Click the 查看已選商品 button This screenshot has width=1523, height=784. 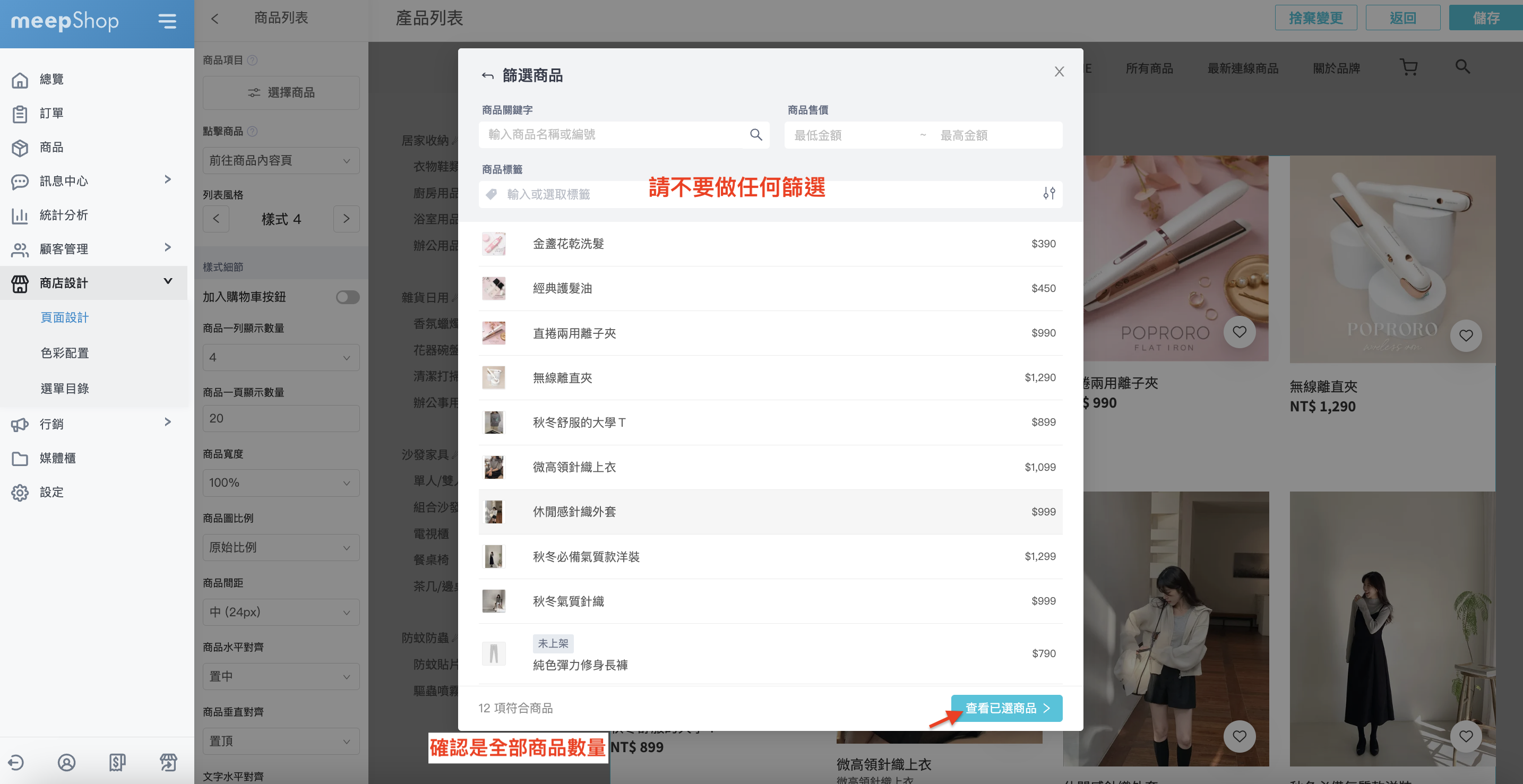coord(1006,708)
